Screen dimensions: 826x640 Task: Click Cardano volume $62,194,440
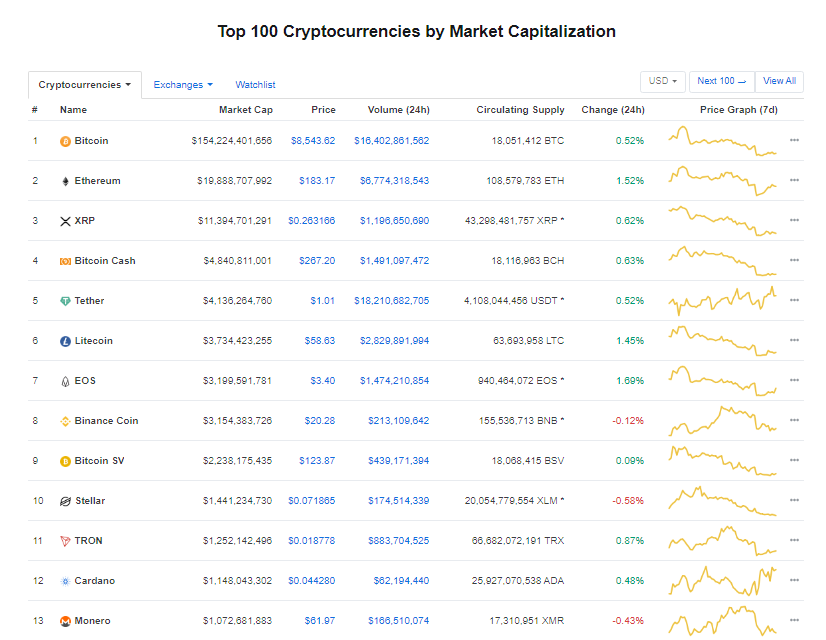[x=401, y=582]
